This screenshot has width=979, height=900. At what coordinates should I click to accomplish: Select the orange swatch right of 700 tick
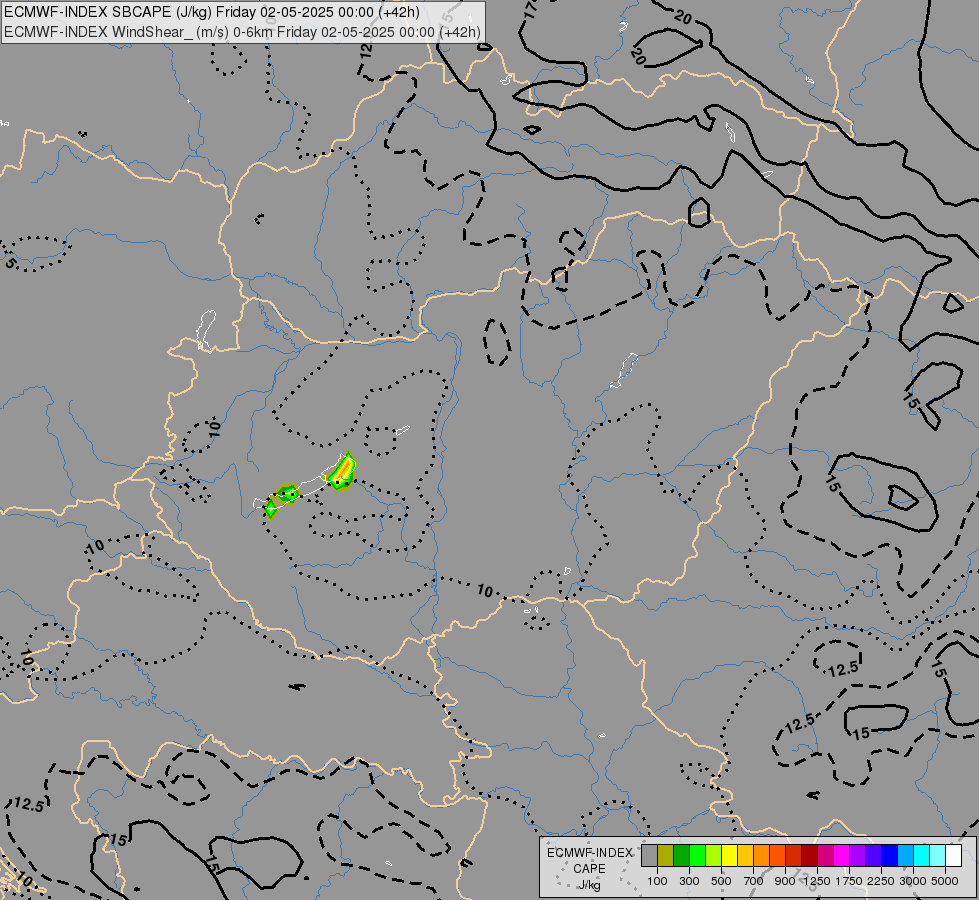[762, 855]
